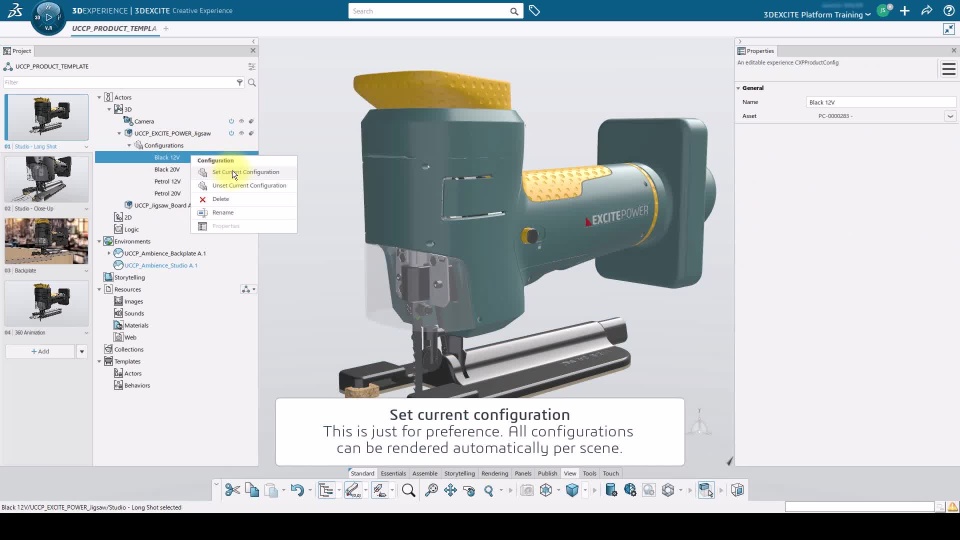Screen dimensions: 960x540
Task: Collapse the Environments tree node
Action: 99,241
